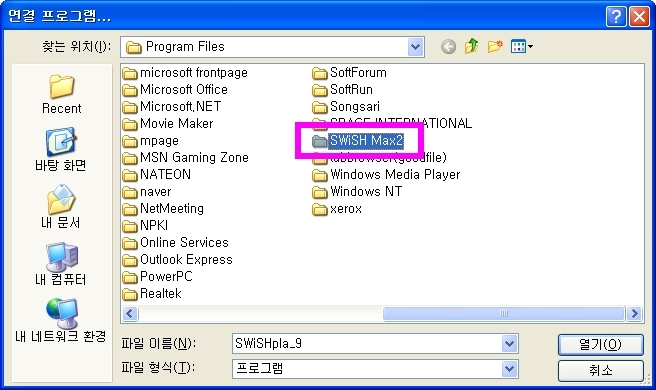Select the SWiSH Max2 folder

point(358,141)
